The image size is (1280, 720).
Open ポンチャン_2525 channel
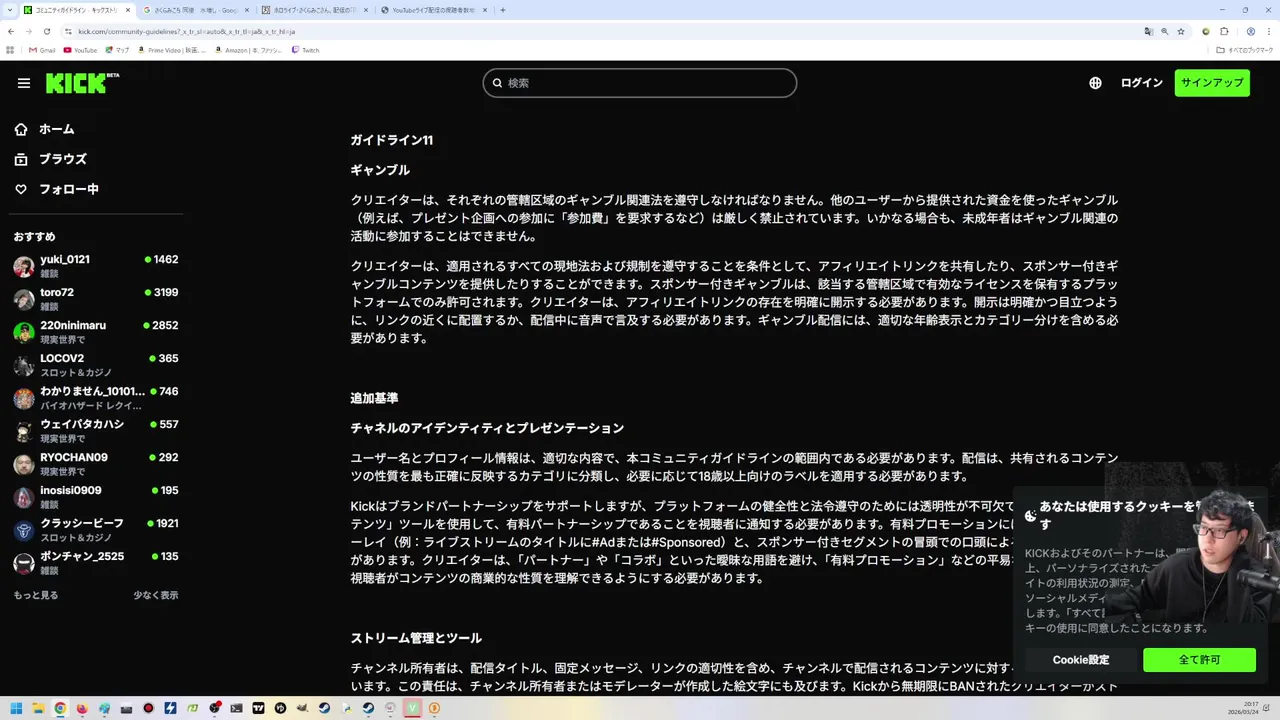tap(95, 563)
